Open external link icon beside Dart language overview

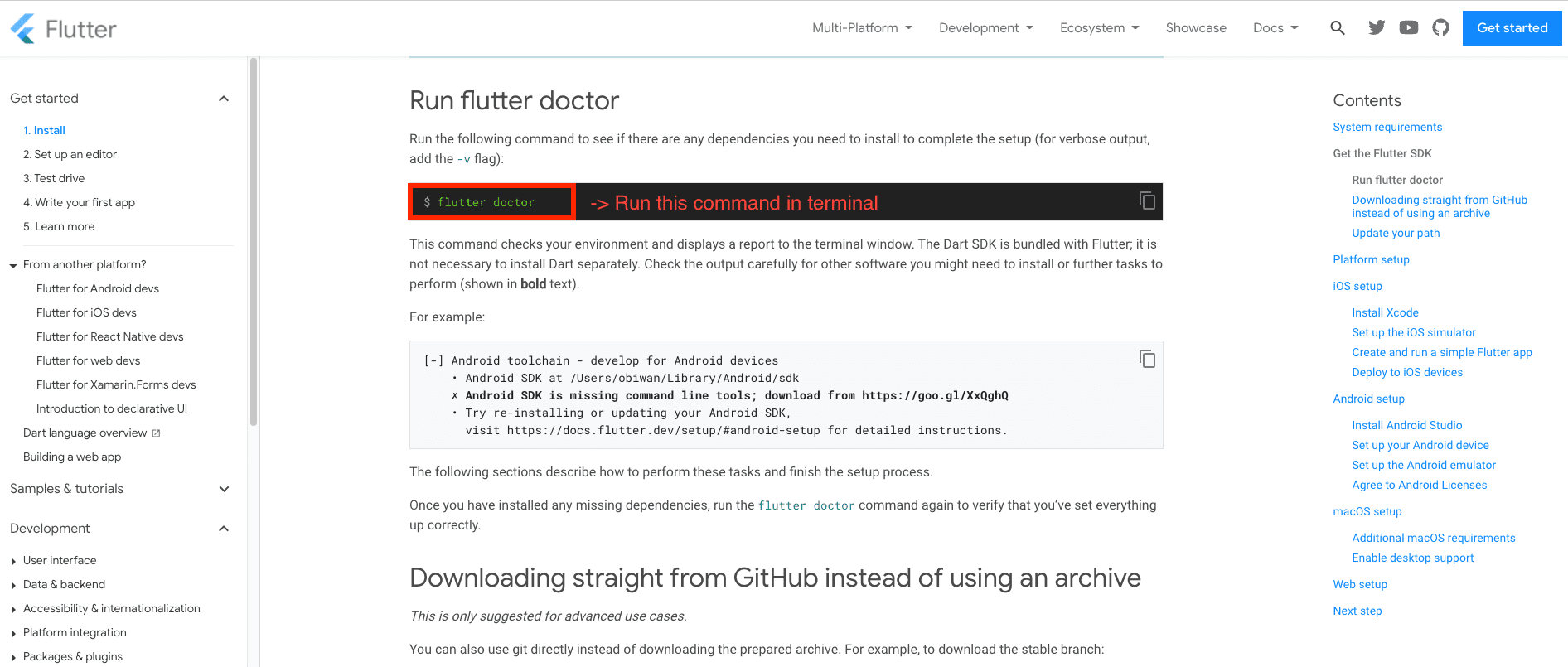[x=156, y=433]
